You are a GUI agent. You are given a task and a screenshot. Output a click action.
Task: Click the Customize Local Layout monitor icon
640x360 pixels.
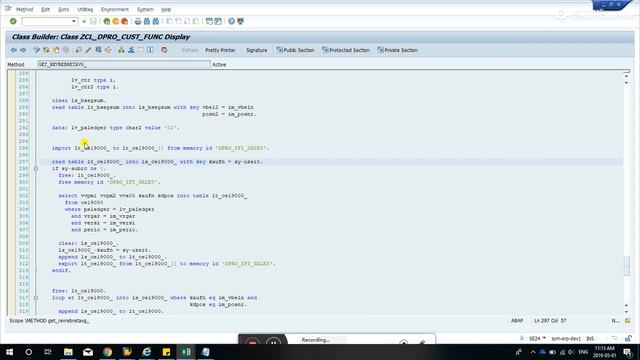coord(240,21)
